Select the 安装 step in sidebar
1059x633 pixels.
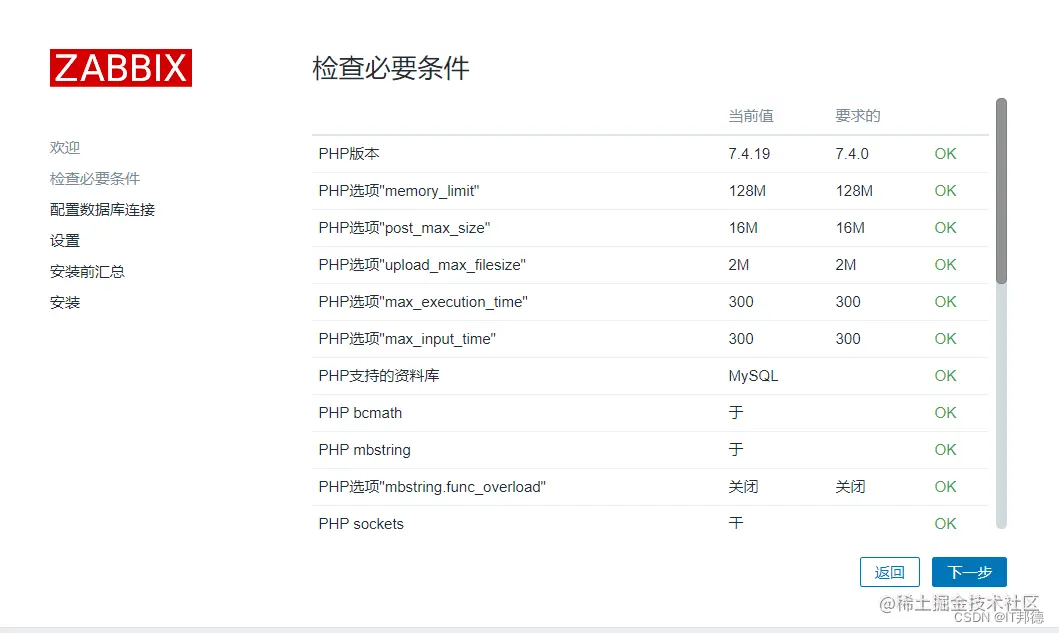point(65,302)
